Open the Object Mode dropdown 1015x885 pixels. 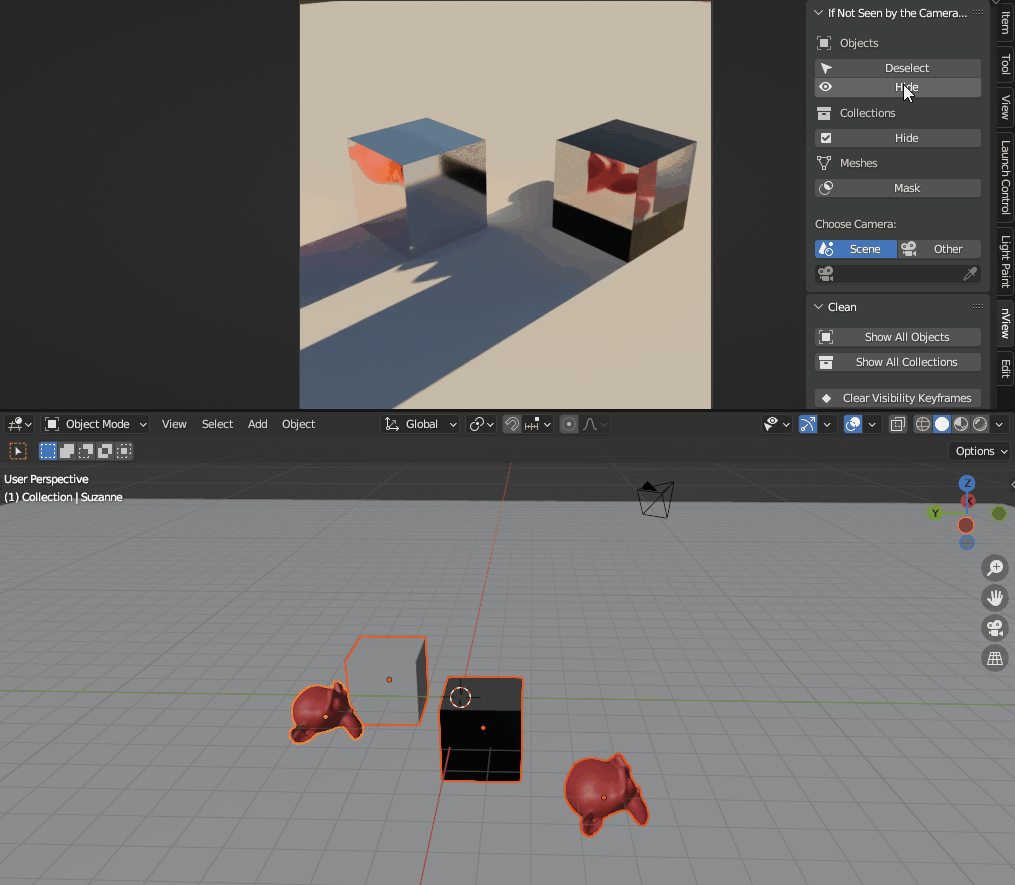point(96,424)
